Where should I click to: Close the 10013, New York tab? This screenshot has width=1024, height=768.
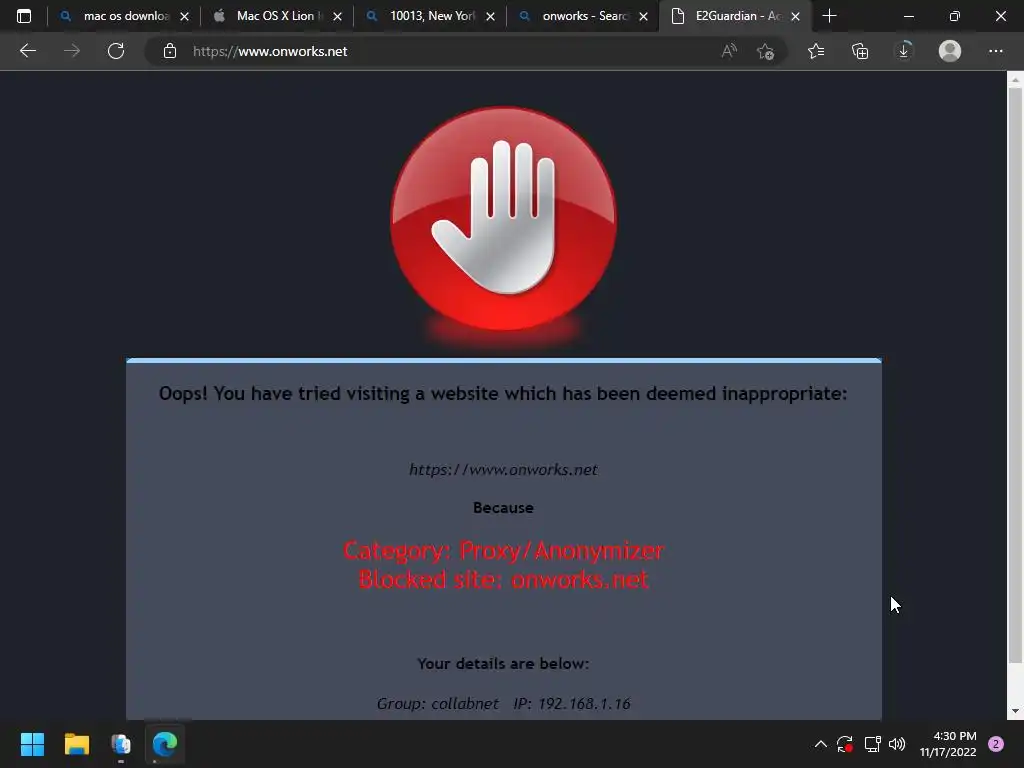coord(490,16)
